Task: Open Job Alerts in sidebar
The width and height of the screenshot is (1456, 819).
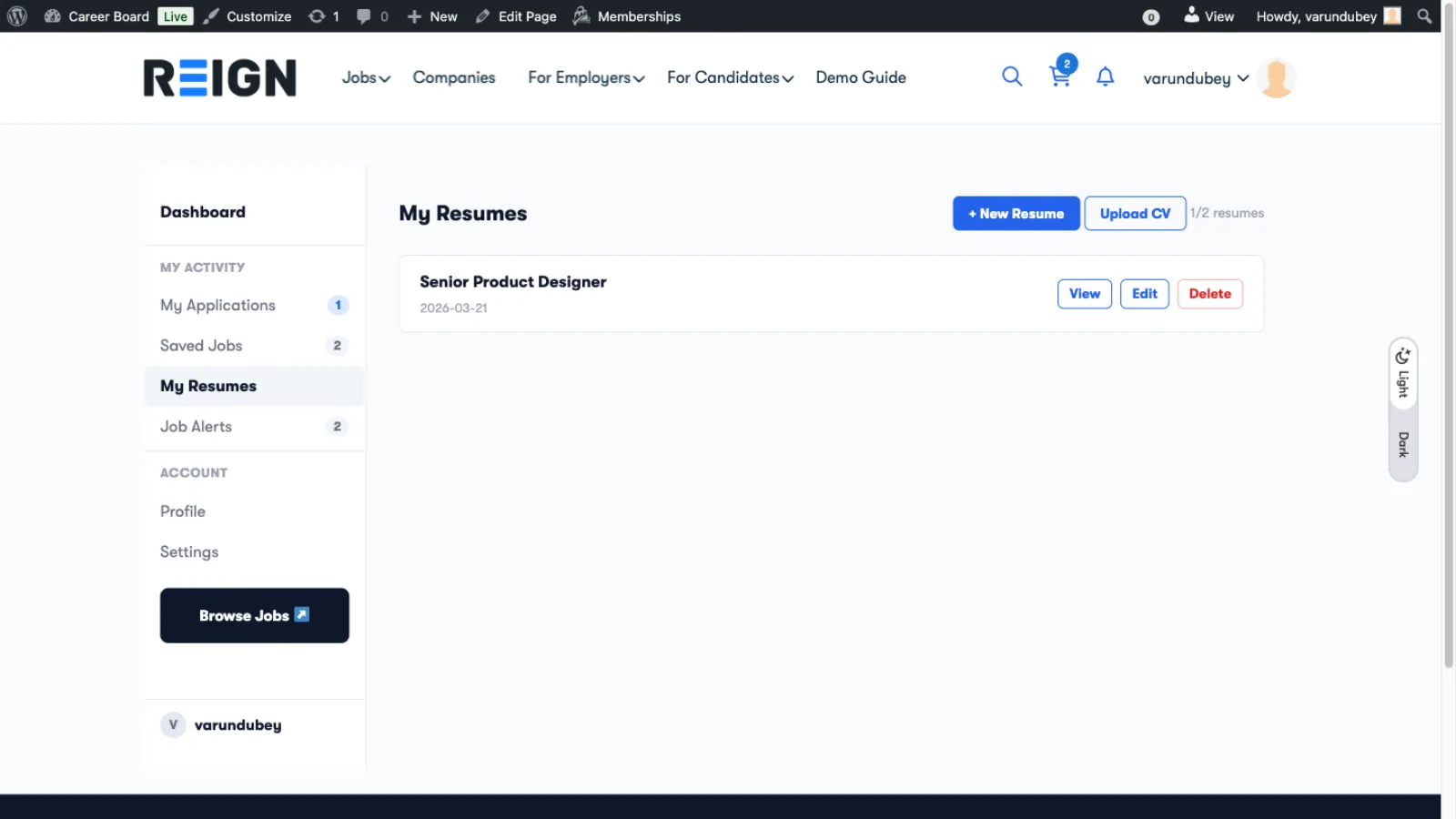Action: coord(254,427)
